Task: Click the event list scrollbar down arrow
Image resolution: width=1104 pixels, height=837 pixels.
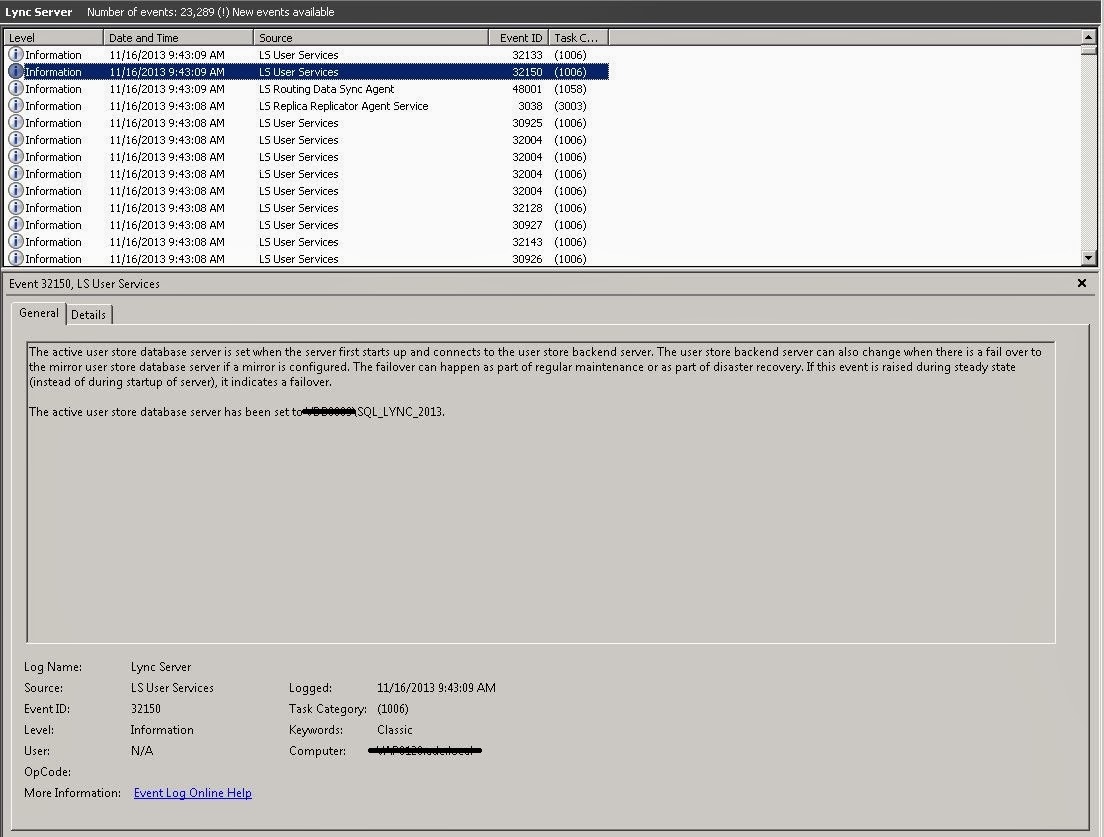Action: 1089,258
